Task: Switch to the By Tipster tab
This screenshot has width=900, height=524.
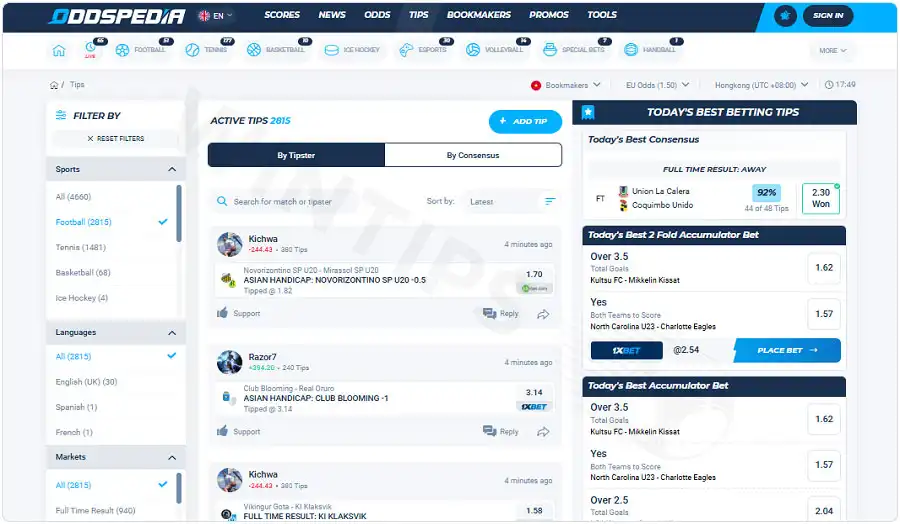Action: 296,155
